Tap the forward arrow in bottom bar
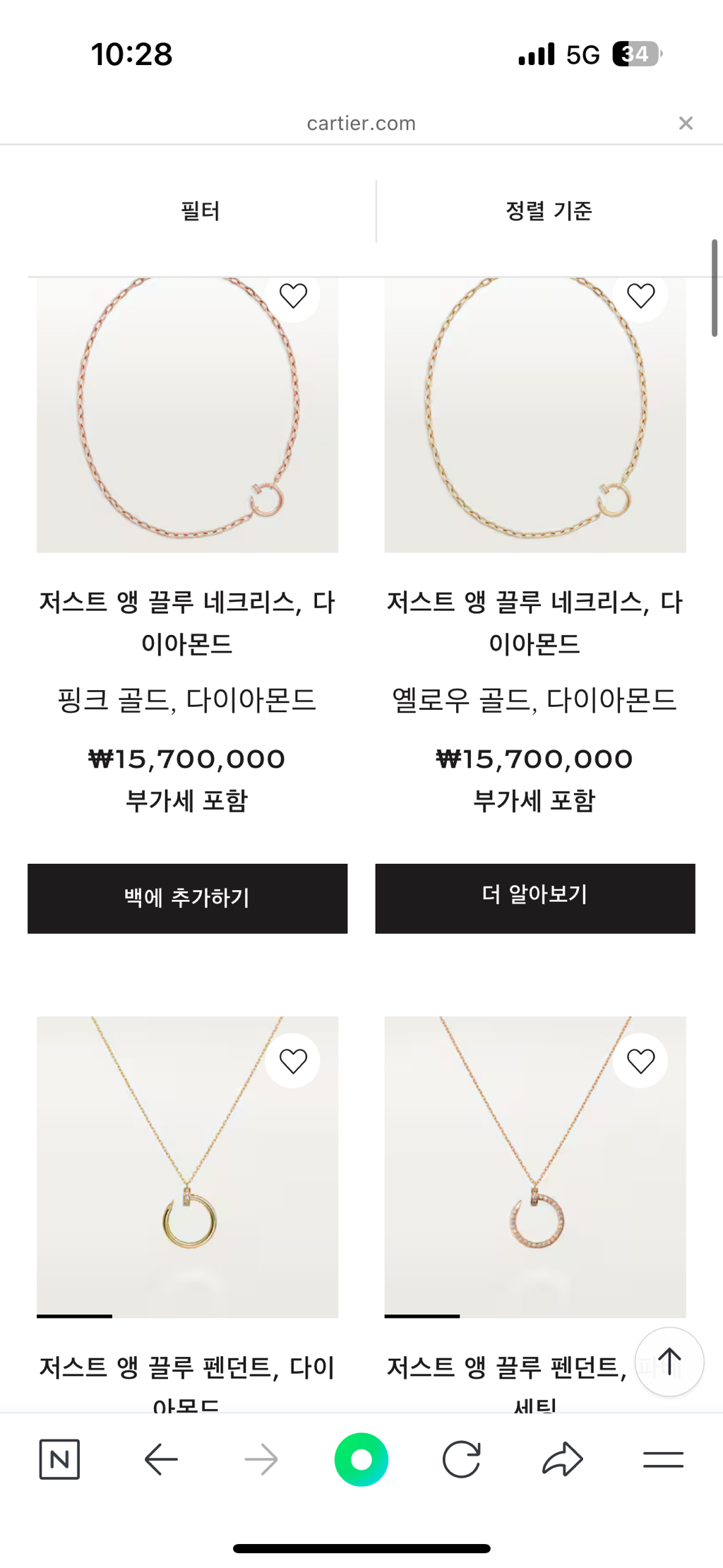This screenshot has height=1568, width=723. (x=261, y=1459)
